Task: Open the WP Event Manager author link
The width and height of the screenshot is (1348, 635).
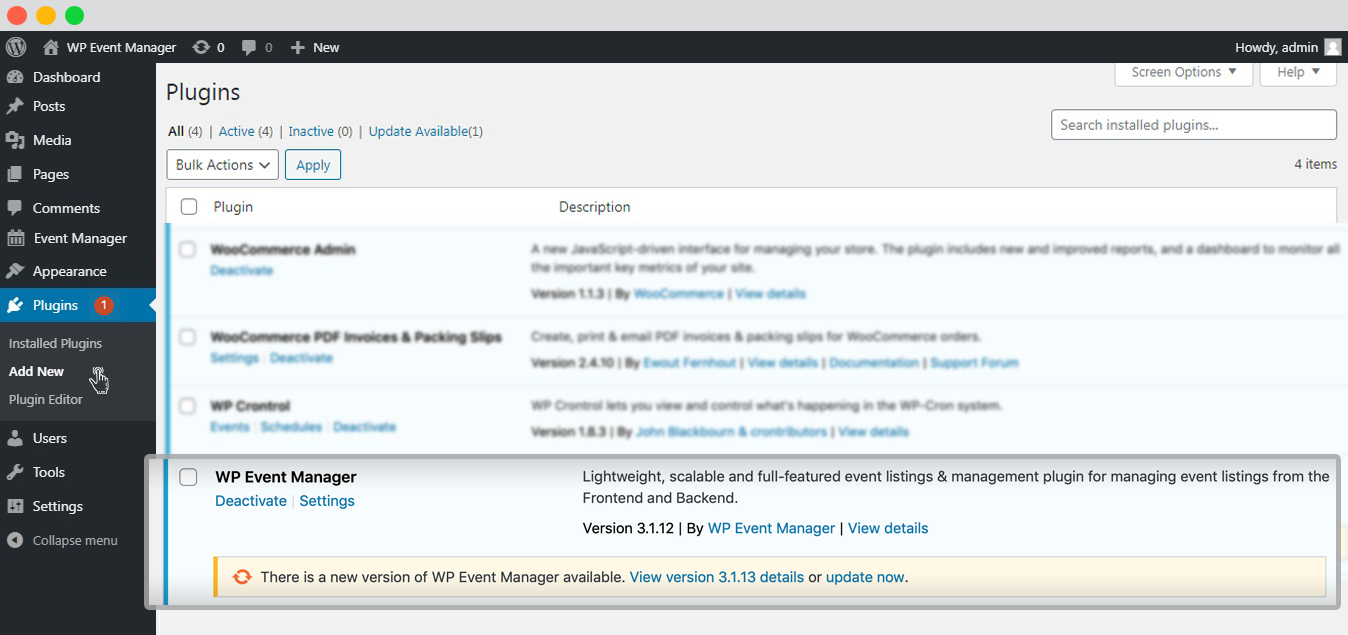Action: (x=771, y=528)
